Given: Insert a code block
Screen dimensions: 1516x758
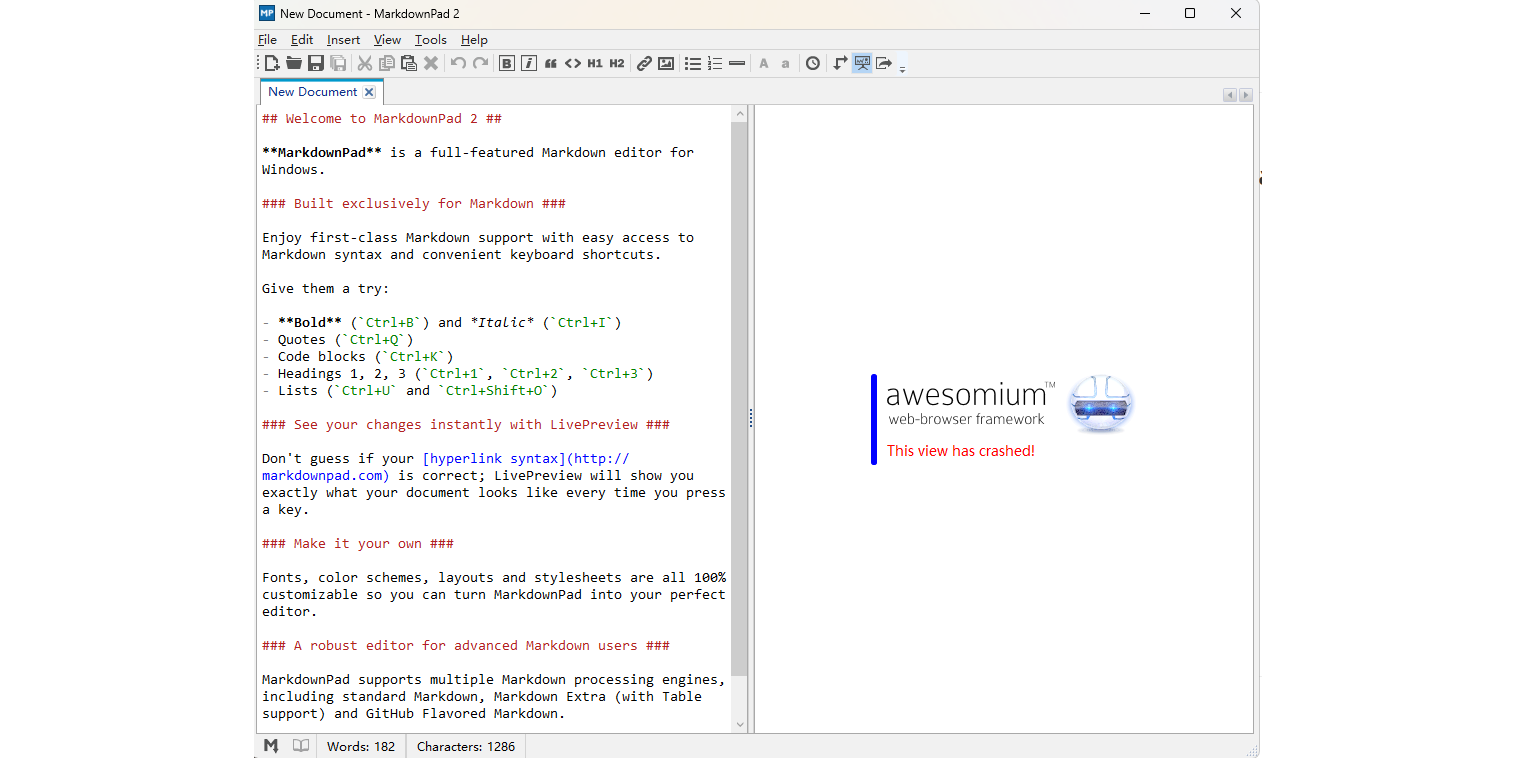Looking at the screenshot, I should pos(572,62).
